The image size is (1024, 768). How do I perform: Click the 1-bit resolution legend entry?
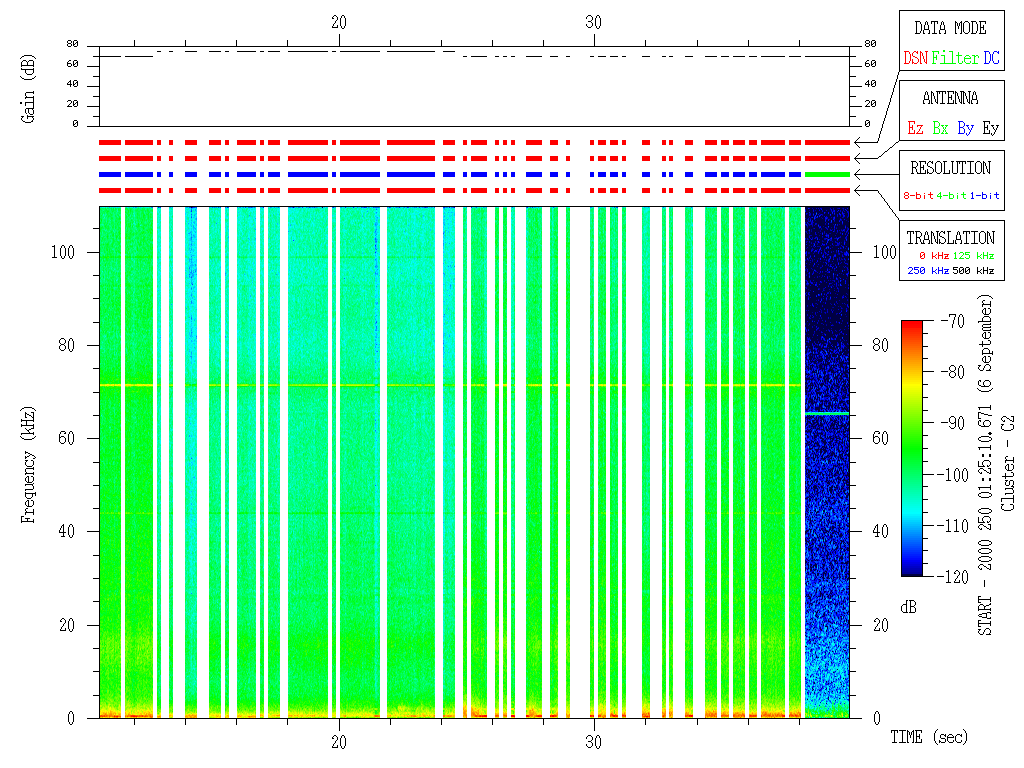pos(985,196)
